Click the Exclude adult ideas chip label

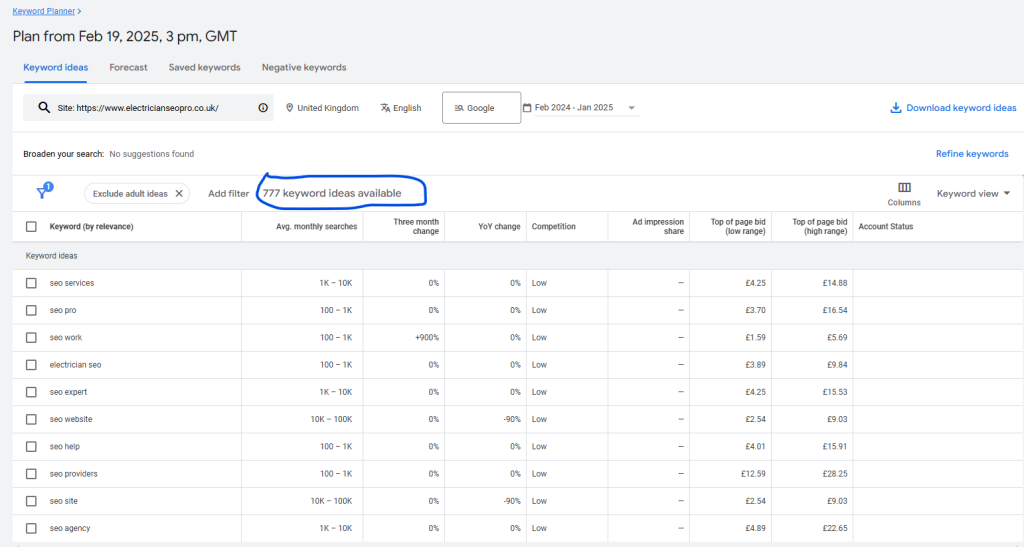[x=130, y=194]
